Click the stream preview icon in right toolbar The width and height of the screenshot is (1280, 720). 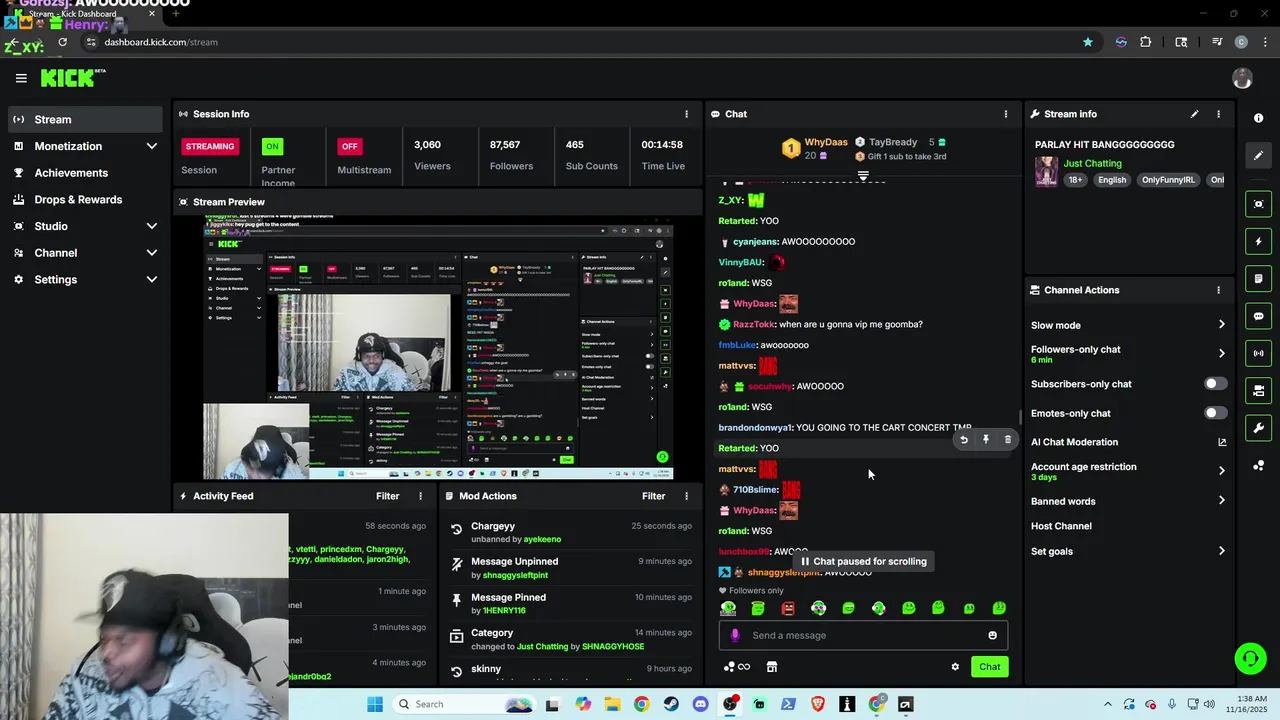click(x=1258, y=204)
